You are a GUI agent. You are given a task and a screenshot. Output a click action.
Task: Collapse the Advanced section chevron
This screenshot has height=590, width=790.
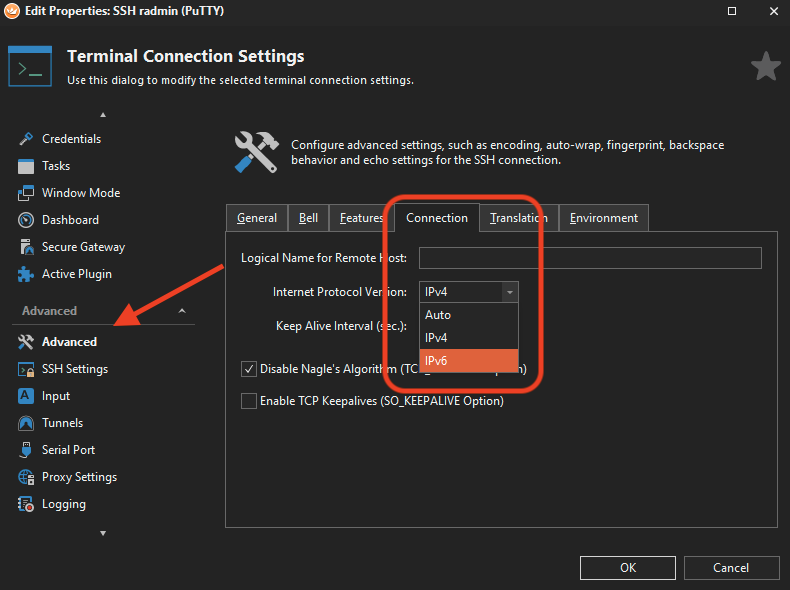[182, 311]
